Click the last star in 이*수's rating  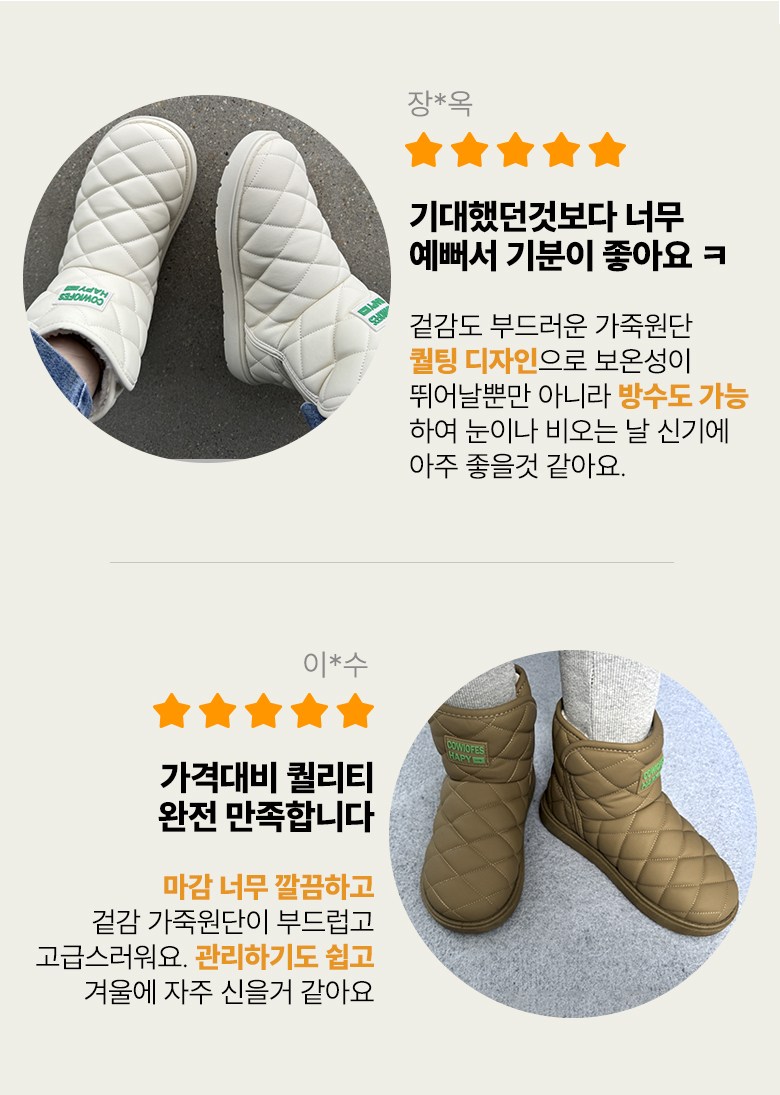(x=355, y=711)
